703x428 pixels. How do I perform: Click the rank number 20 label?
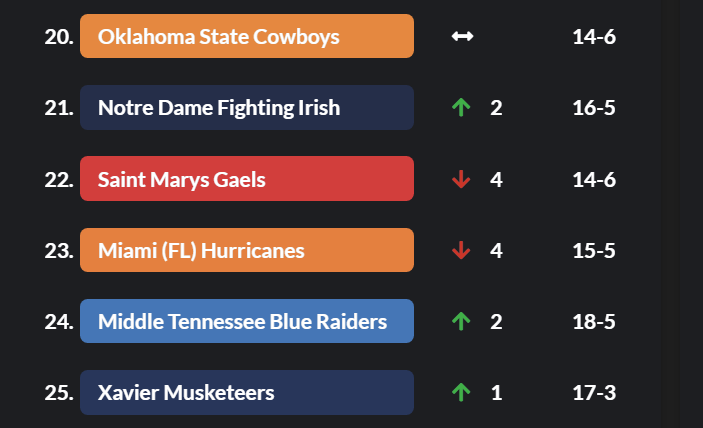(58, 37)
